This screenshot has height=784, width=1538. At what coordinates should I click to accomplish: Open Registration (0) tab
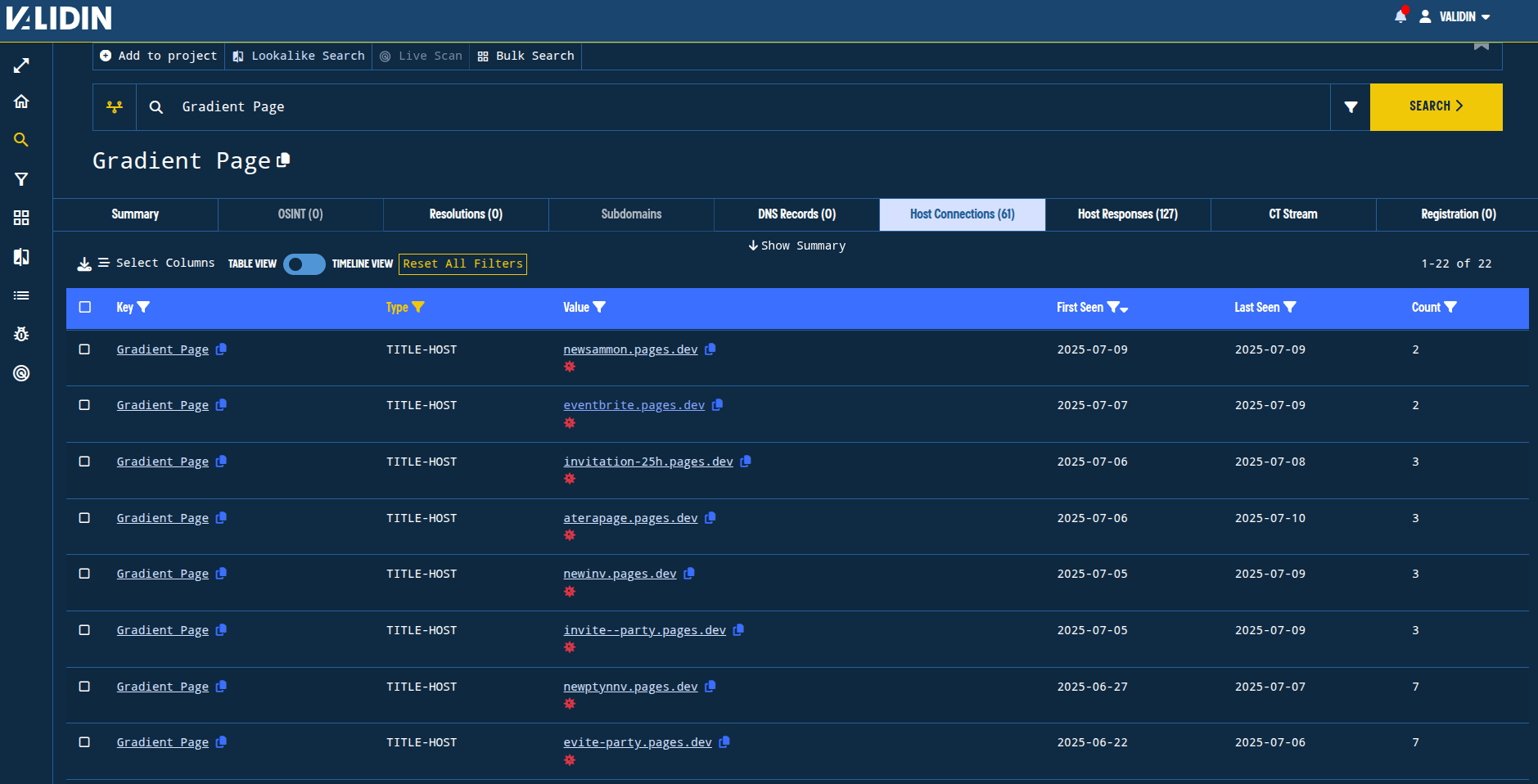coord(1458,214)
